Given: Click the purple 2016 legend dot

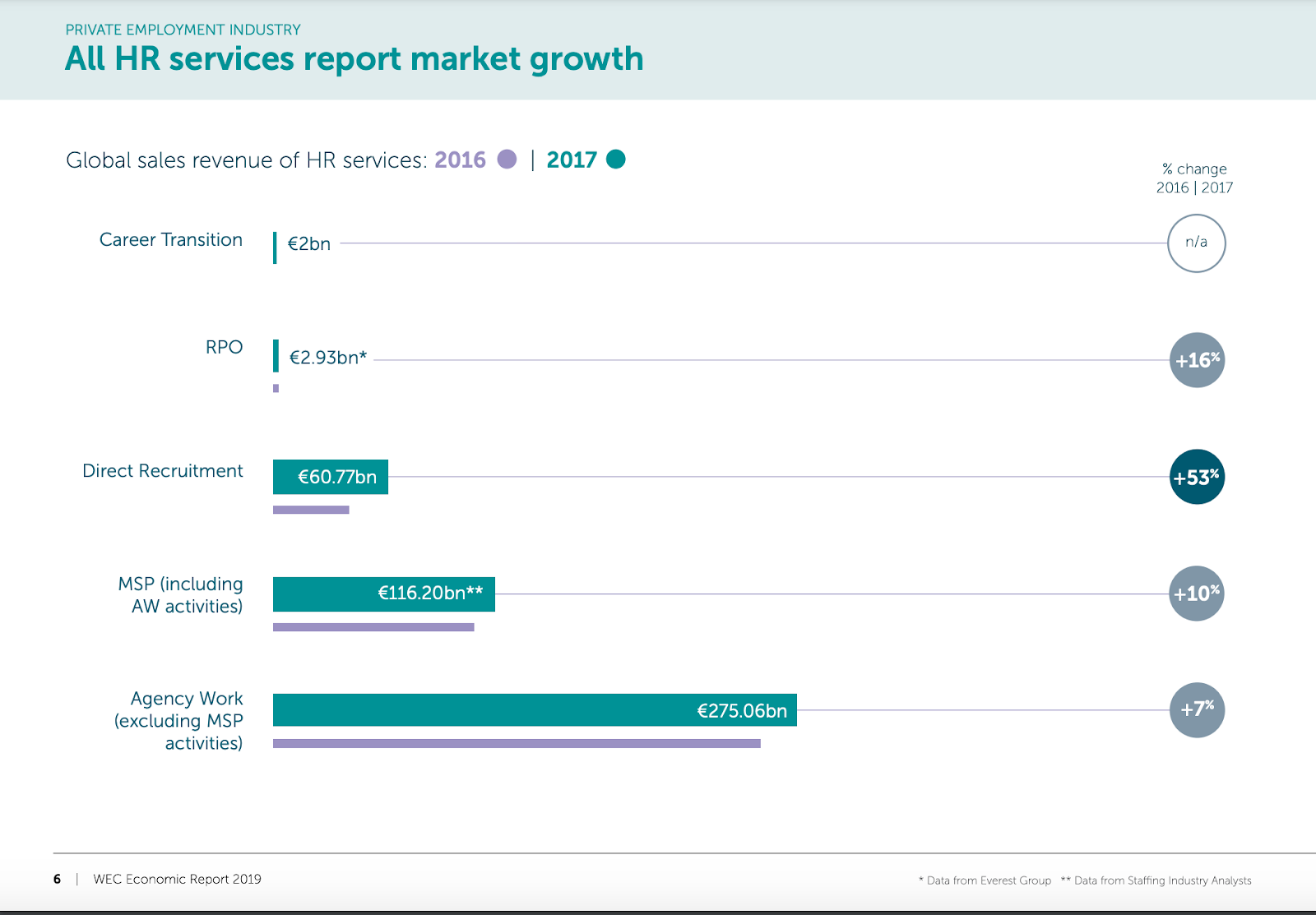Looking at the screenshot, I should point(507,159).
